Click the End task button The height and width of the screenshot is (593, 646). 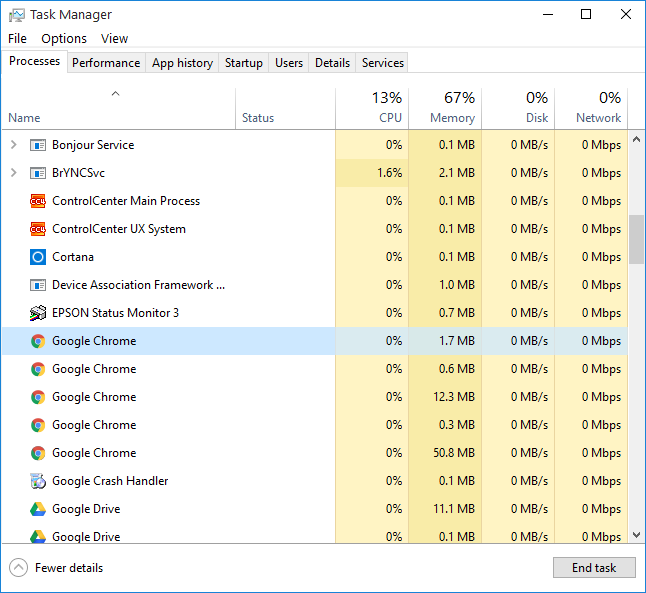[594, 568]
